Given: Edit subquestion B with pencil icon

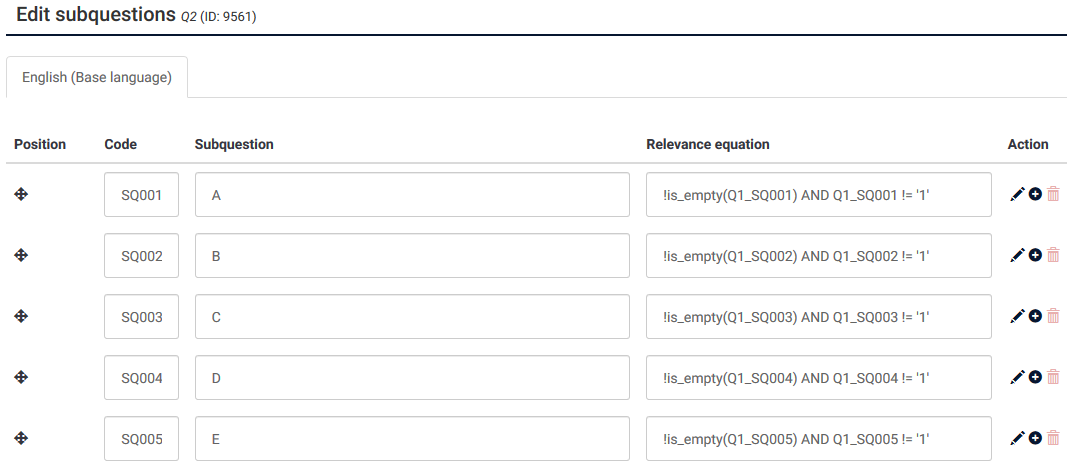Looking at the screenshot, I should point(1017,256).
